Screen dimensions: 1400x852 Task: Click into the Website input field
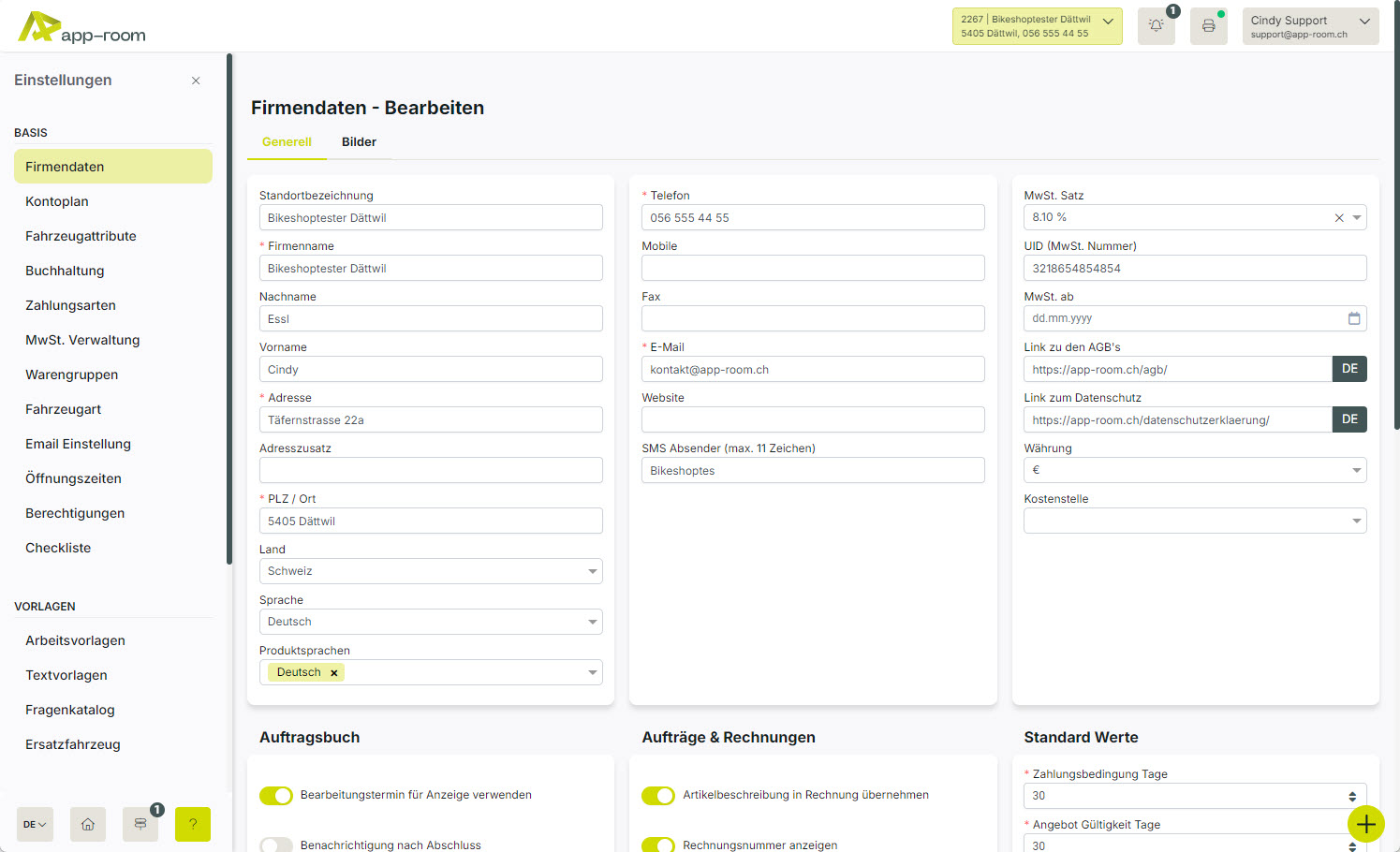(812, 419)
